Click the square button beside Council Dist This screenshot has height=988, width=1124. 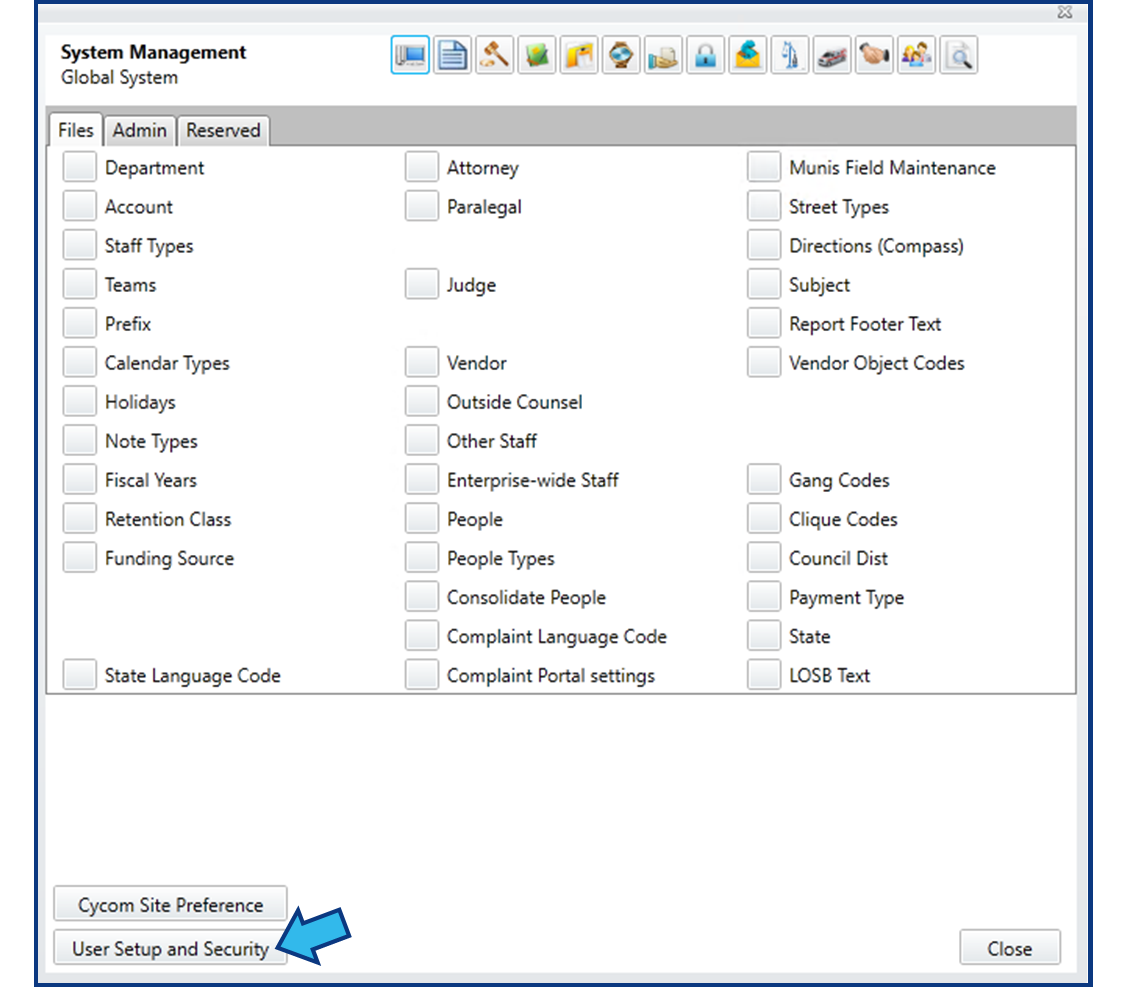point(764,558)
